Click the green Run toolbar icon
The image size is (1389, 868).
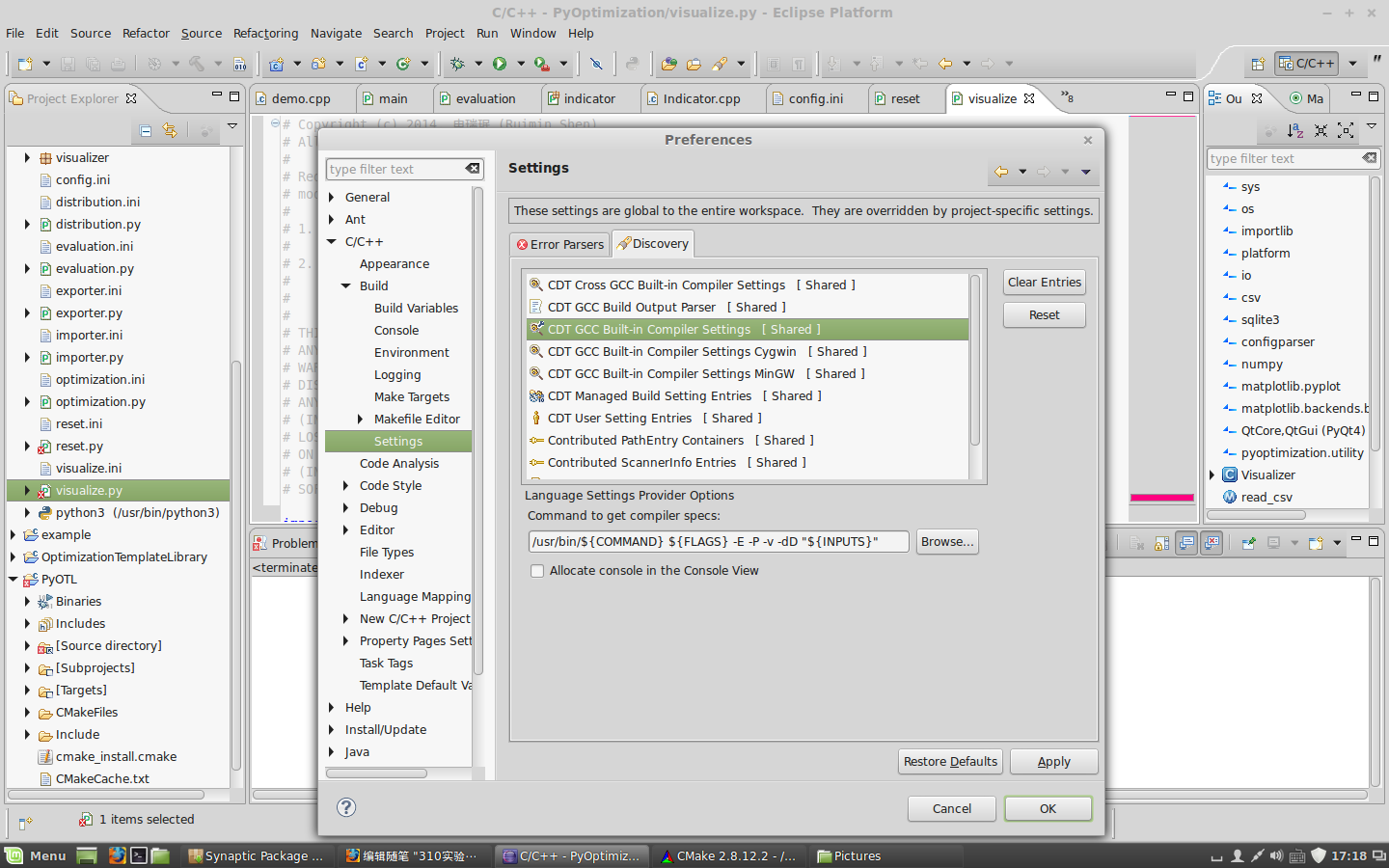click(500, 64)
